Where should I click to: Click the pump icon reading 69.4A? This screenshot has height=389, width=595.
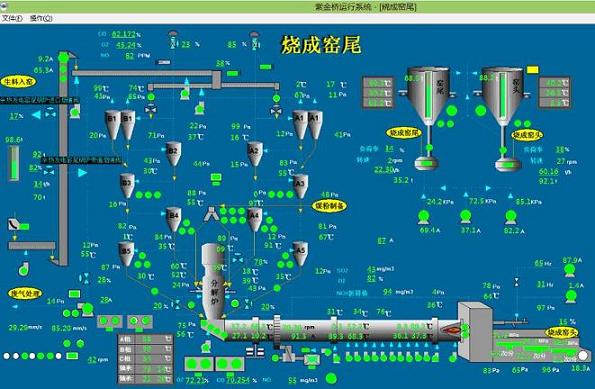click(x=423, y=217)
